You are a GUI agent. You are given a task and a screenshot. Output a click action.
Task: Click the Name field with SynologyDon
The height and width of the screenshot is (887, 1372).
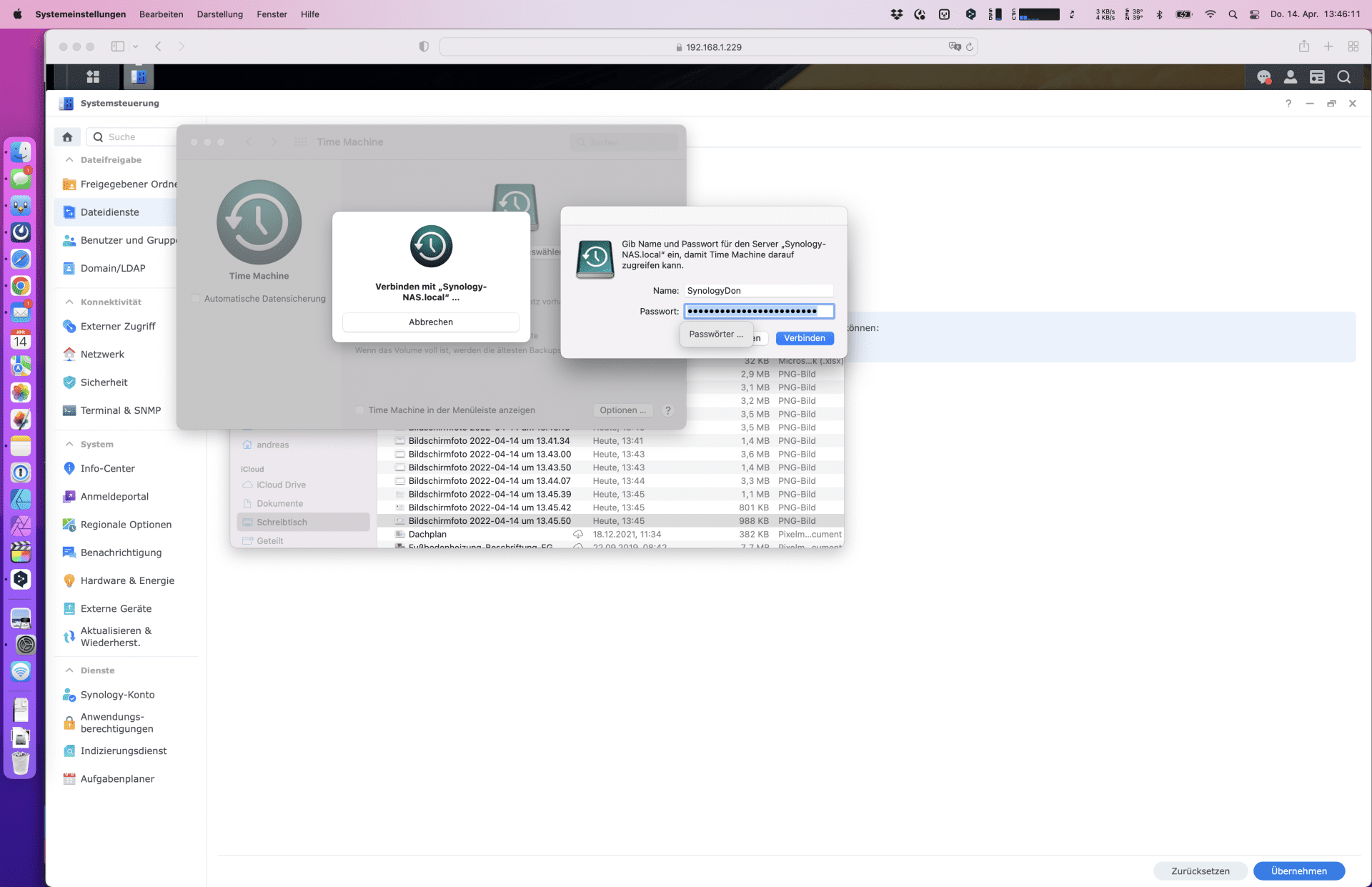point(759,291)
